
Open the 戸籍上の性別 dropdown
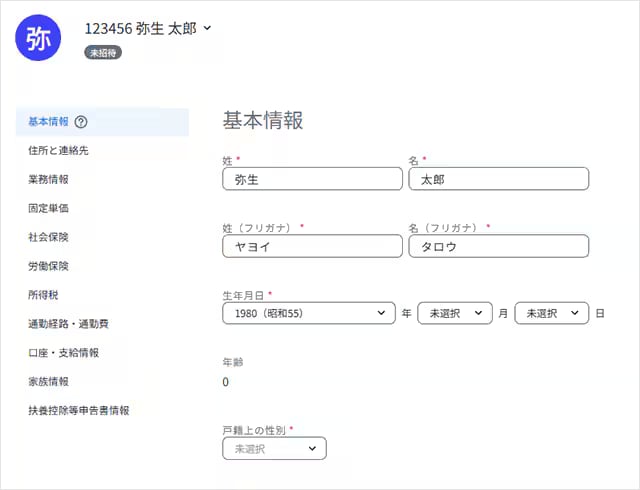[274, 449]
